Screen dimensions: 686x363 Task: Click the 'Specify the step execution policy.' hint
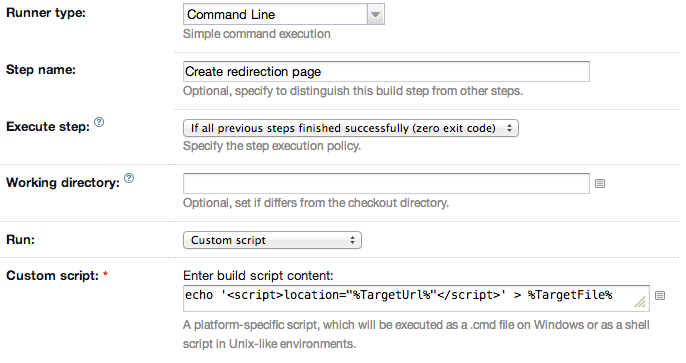pos(272,146)
